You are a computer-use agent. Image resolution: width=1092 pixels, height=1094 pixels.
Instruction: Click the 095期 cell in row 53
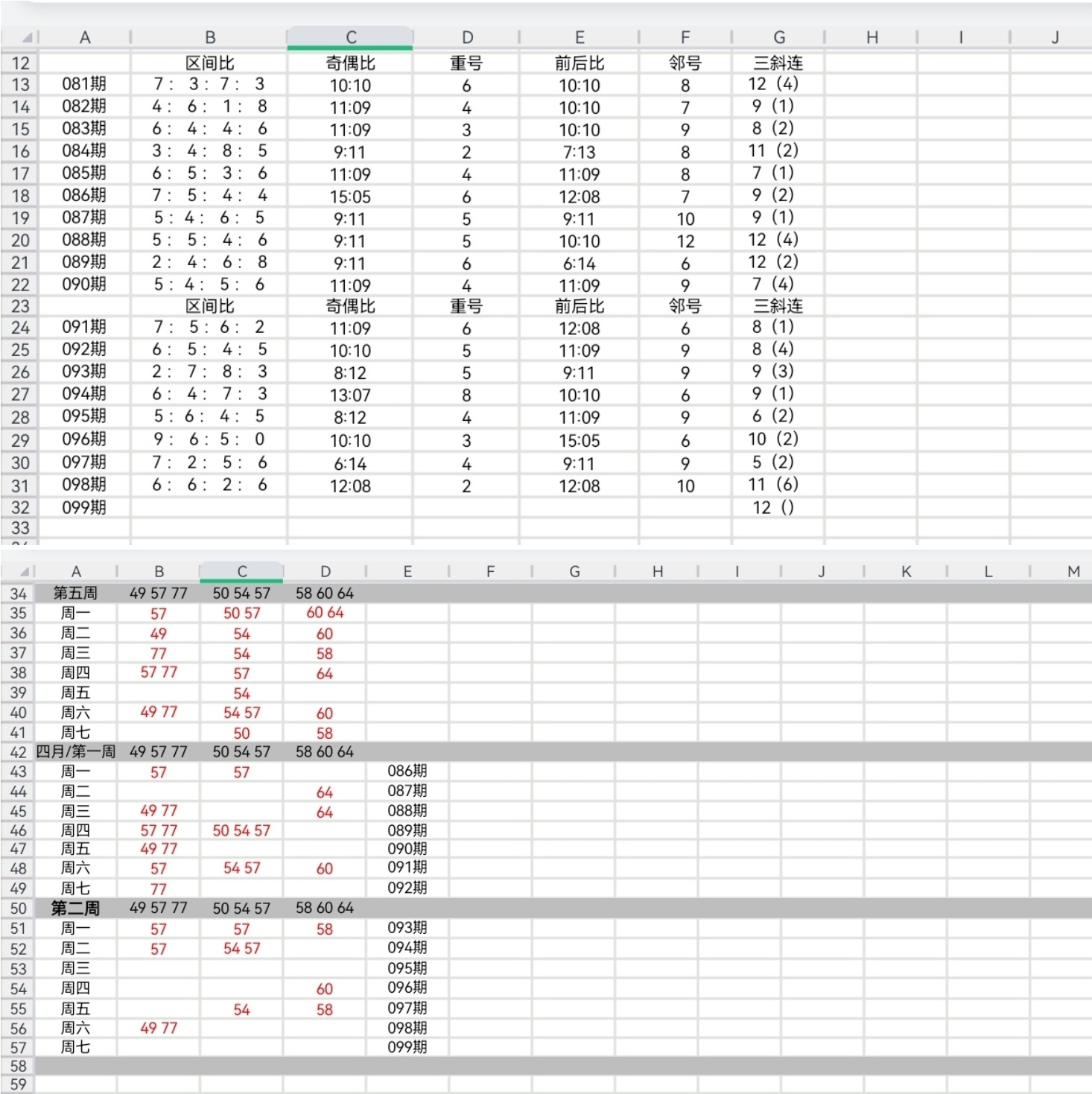407,968
